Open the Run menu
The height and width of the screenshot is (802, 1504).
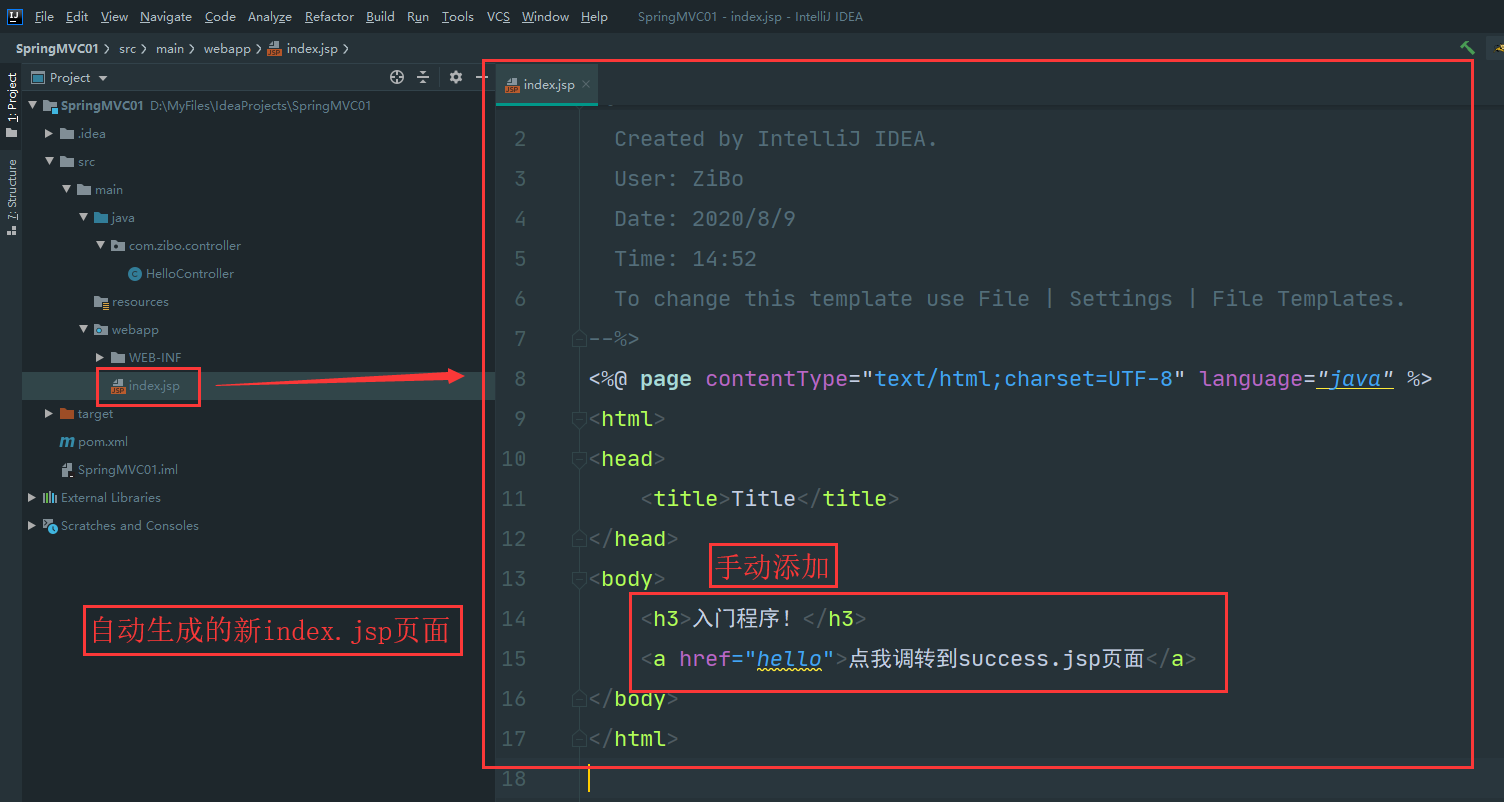pos(418,17)
